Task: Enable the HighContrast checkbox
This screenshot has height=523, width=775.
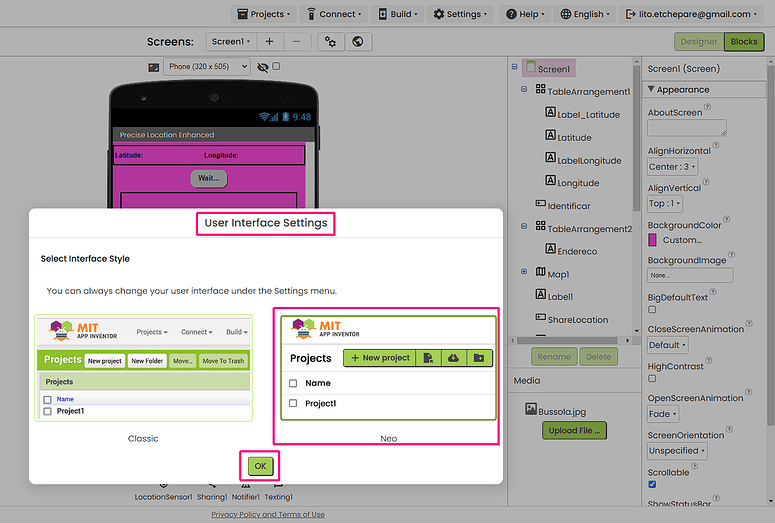Action: (x=652, y=380)
